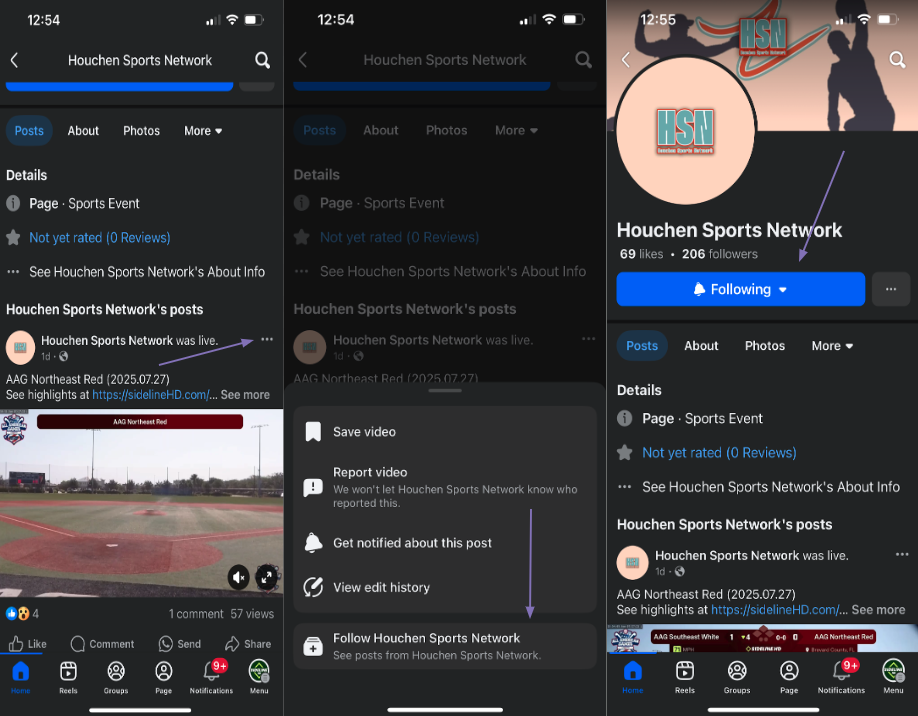Switch to Photos tab below the Following button
The width and height of the screenshot is (918, 716).
[x=764, y=346]
